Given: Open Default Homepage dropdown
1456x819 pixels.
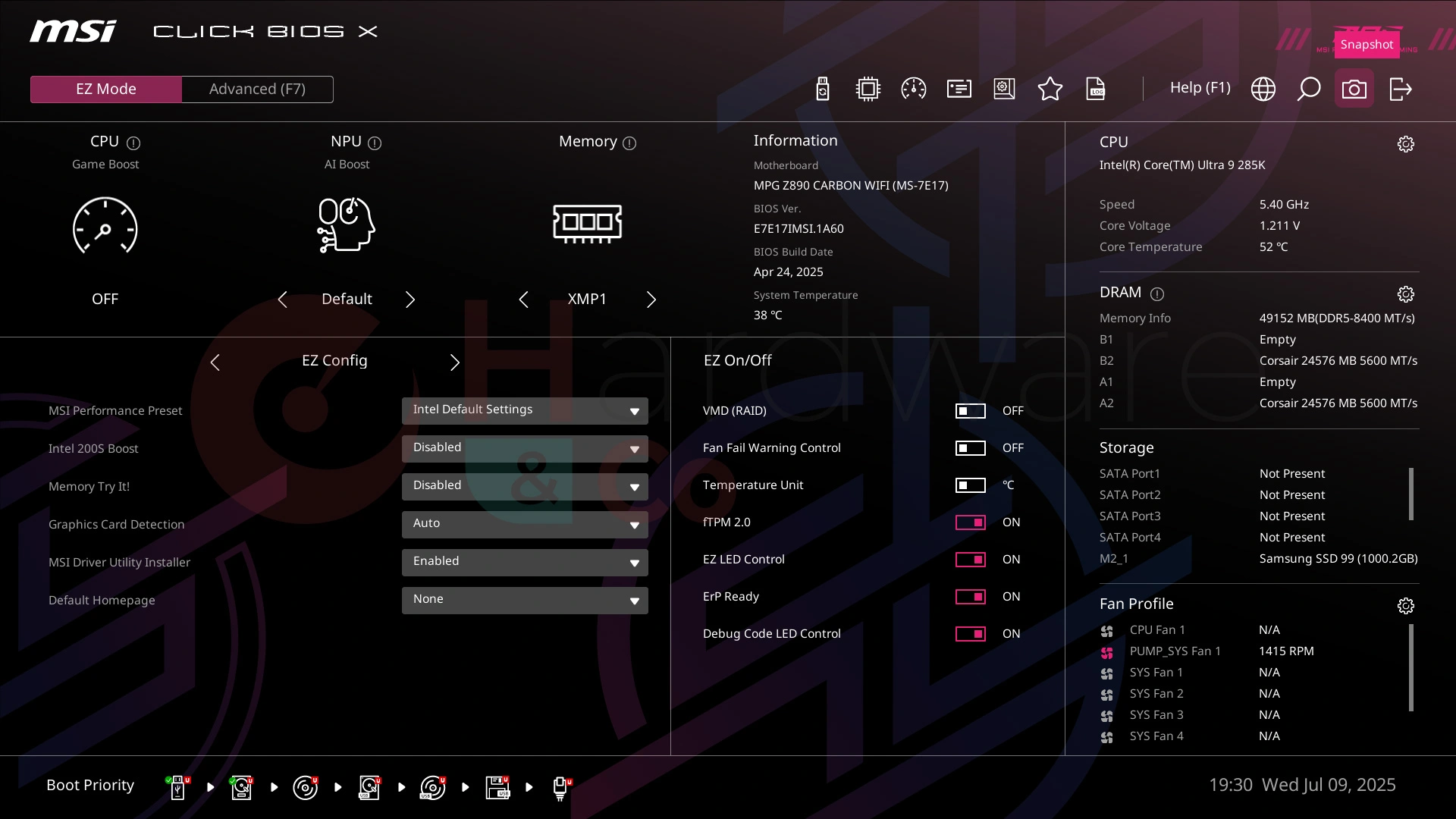Looking at the screenshot, I should 525,600.
